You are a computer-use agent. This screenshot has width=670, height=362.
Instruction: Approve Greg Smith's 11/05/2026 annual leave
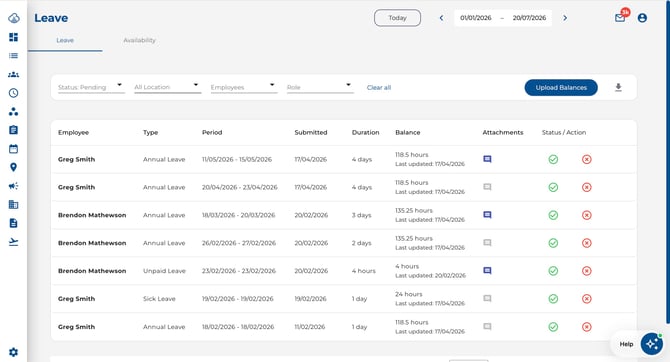pyautogui.click(x=553, y=159)
